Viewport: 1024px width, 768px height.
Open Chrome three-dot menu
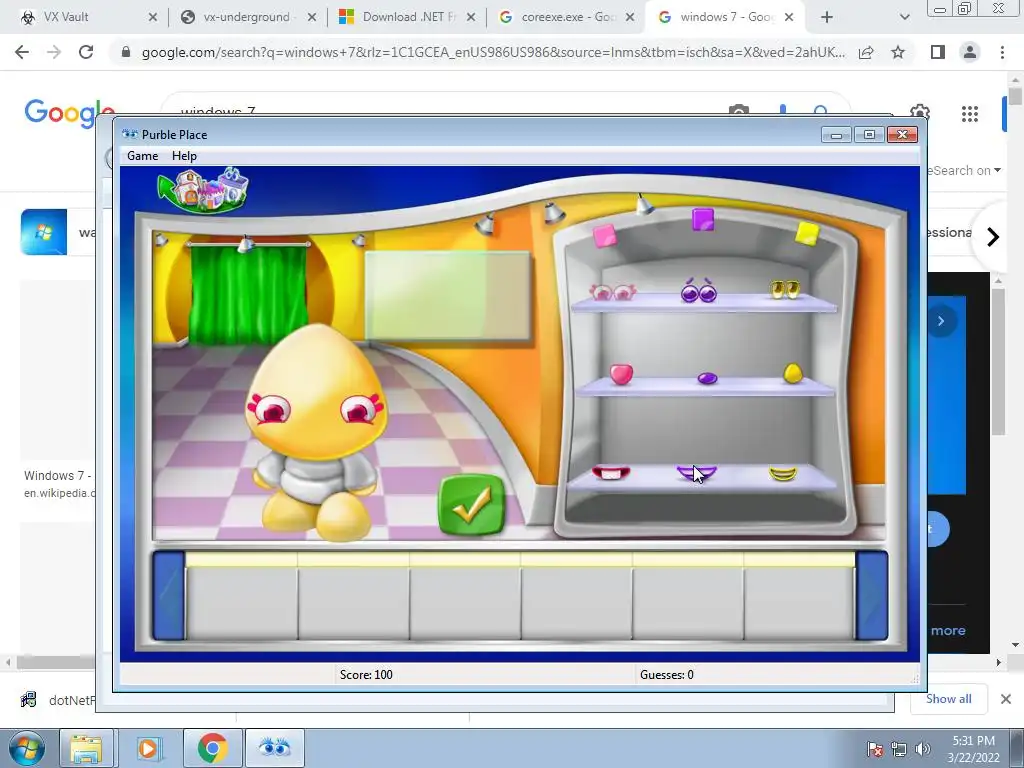(x=1002, y=52)
